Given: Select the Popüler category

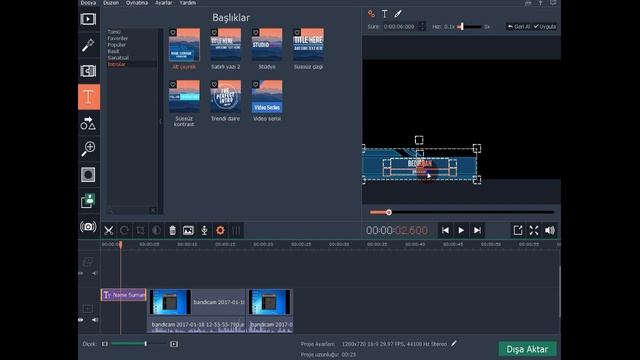Looking at the screenshot, I should tap(117, 45).
